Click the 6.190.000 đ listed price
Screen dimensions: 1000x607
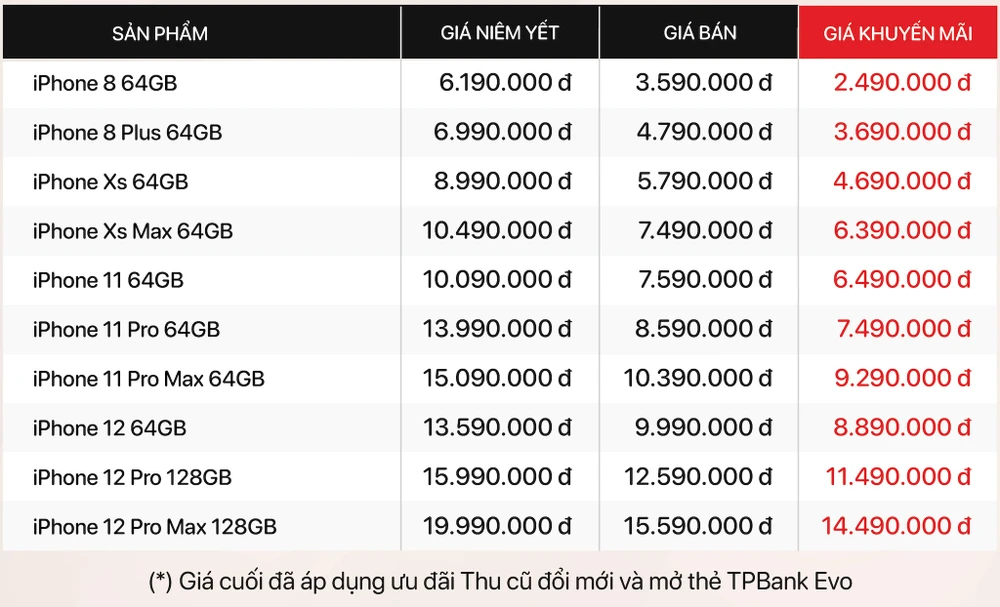(505, 83)
